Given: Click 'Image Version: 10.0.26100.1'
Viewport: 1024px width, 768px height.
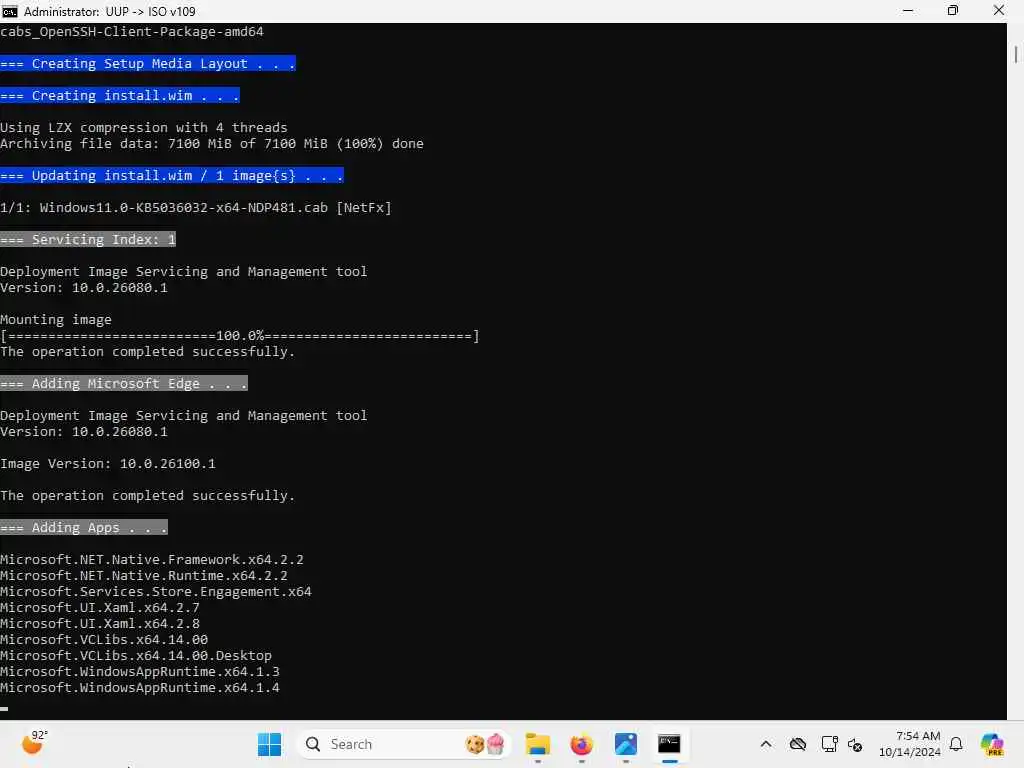Looking at the screenshot, I should coord(108,464).
